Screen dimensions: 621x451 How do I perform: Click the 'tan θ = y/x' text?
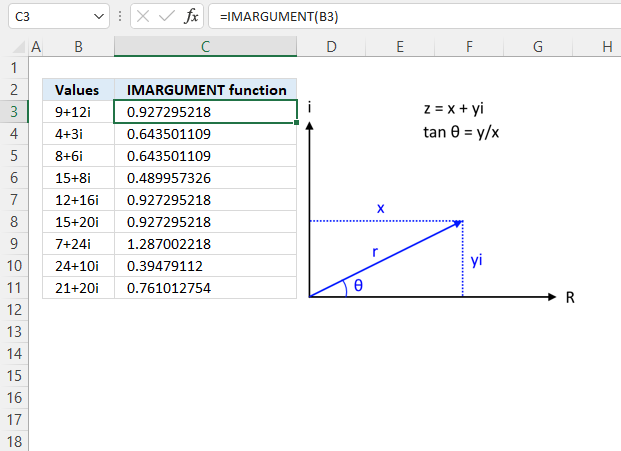coord(461,132)
